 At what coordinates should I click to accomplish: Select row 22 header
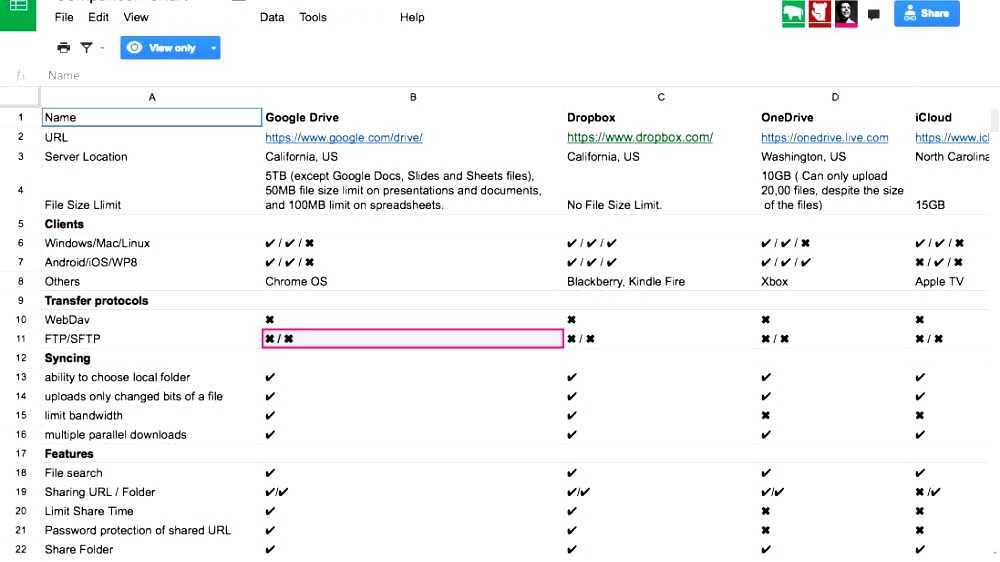(20, 549)
